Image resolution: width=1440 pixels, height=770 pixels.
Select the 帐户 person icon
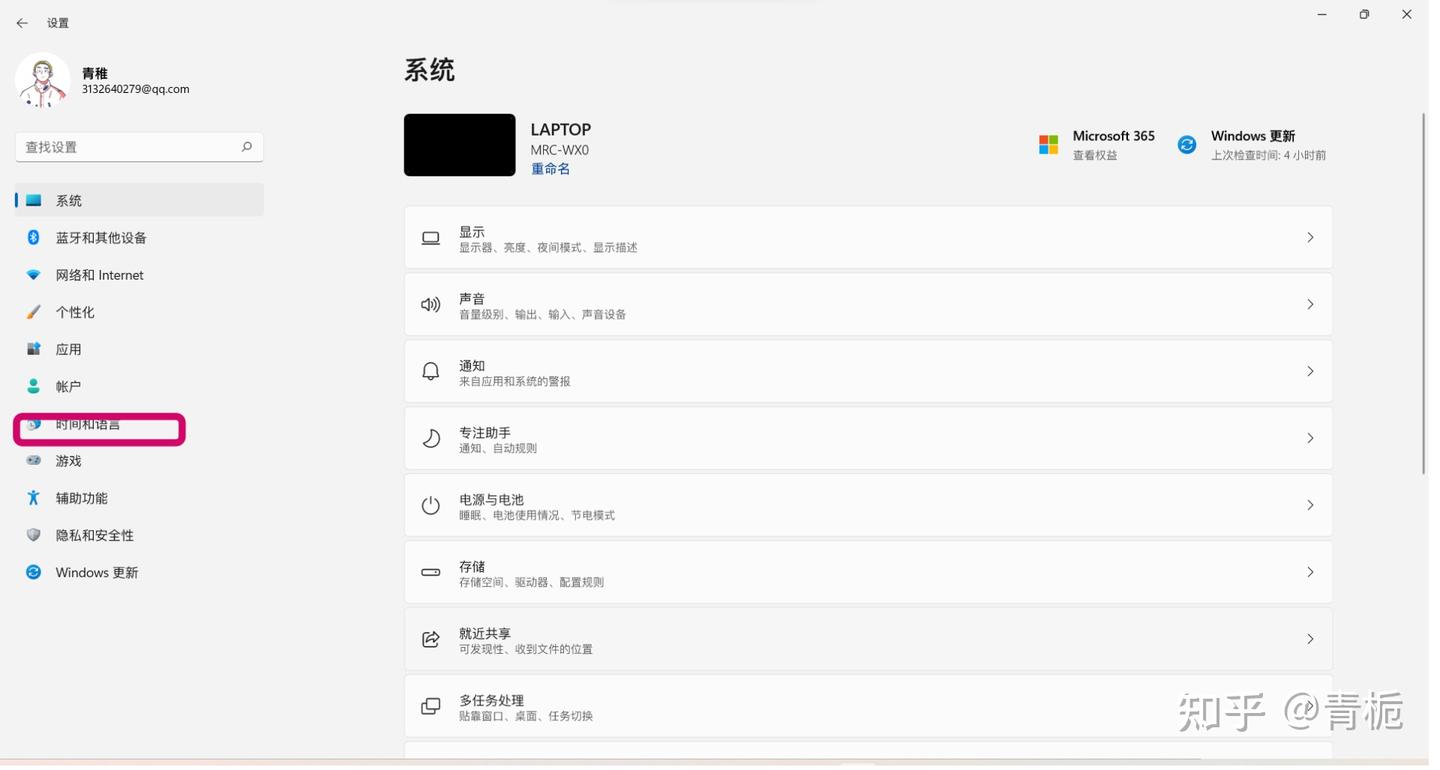click(x=33, y=385)
